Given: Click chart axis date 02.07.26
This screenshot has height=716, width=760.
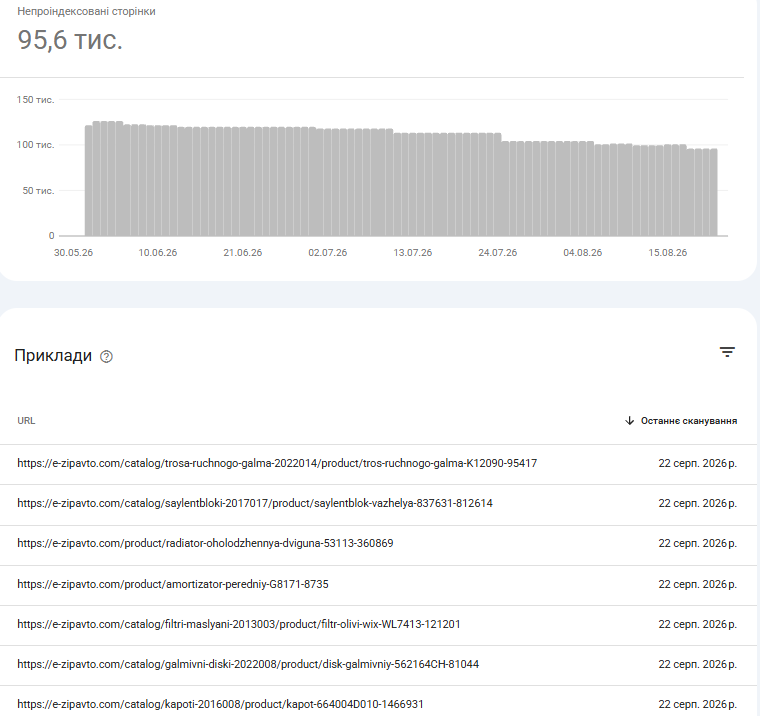Looking at the screenshot, I should pyautogui.click(x=328, y=253).
